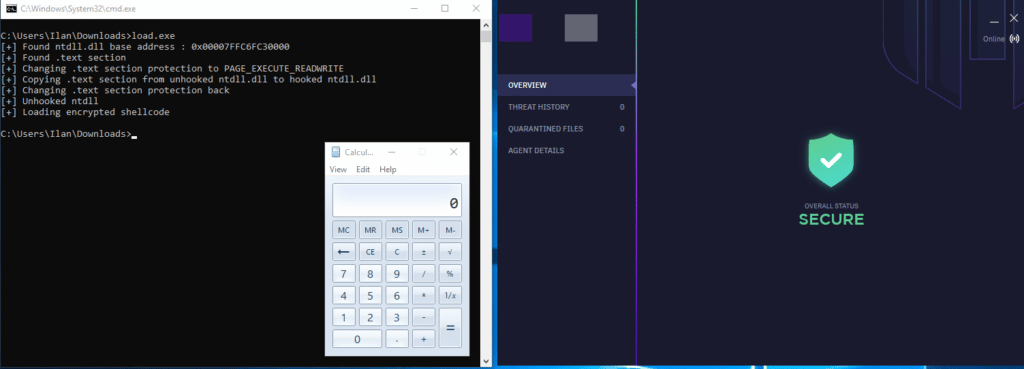Click the equals key
1024x369 pixels.
click(450, 328)
